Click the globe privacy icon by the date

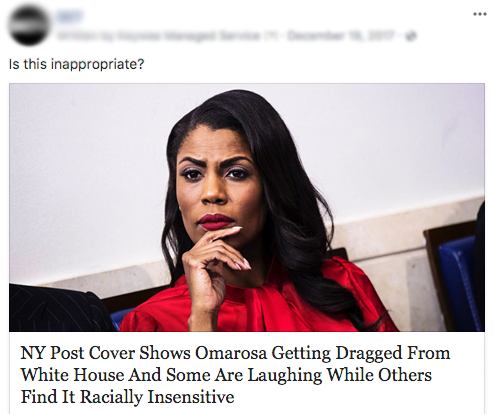(x=412, y=36)
